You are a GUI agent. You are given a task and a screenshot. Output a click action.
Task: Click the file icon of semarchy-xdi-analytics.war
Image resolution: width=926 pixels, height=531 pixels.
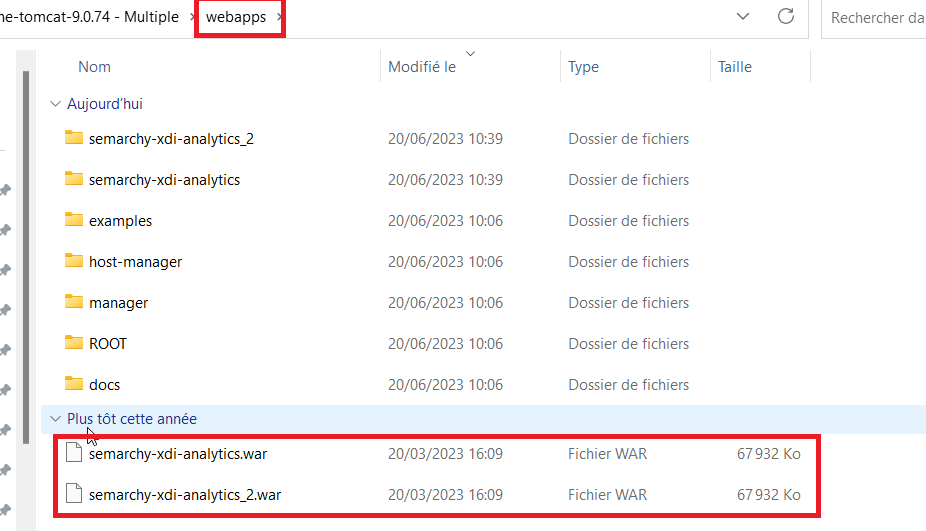(x=74, y=452)
